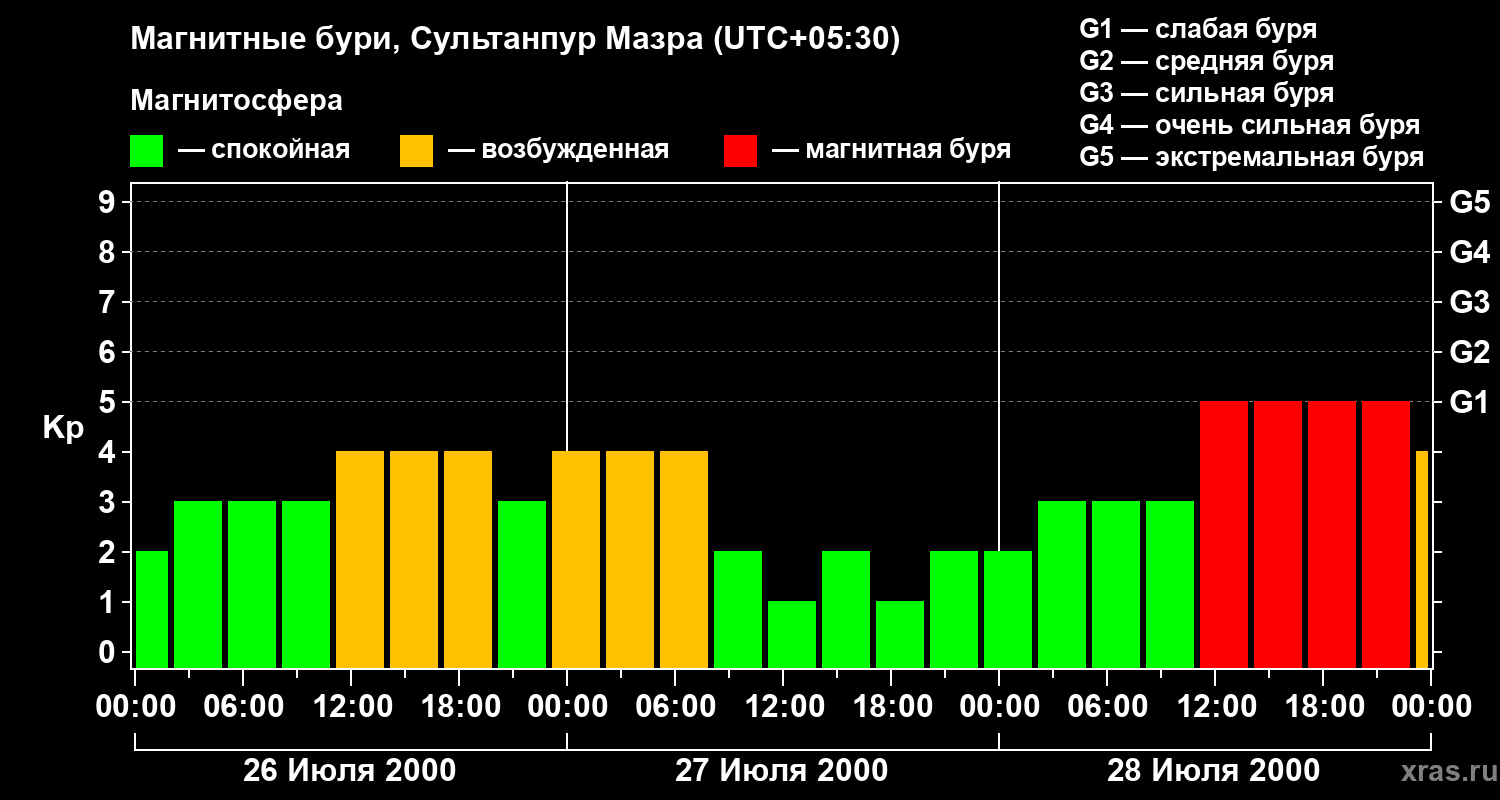The width and height of the screenshot is (1500, 800).
Task: Select the title 'Магнитные бури, Султанпур Мазра (UTC+05:30)'
Action: tap(515, 39)
